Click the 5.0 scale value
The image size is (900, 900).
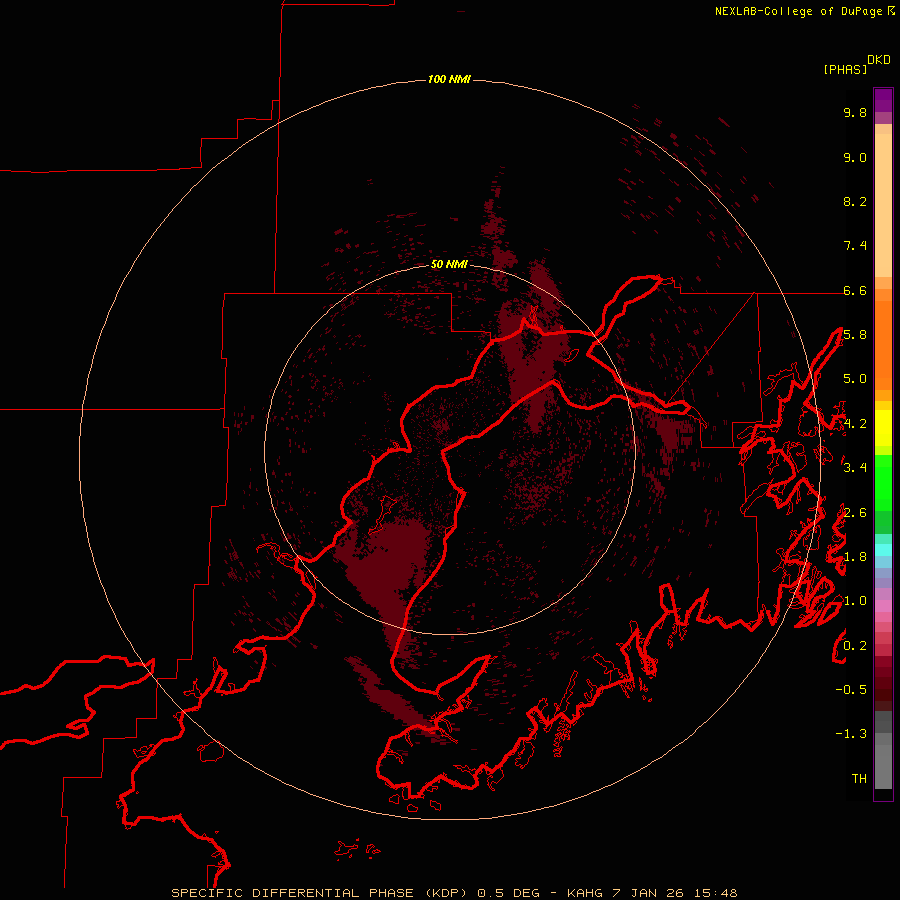[855, 379]
